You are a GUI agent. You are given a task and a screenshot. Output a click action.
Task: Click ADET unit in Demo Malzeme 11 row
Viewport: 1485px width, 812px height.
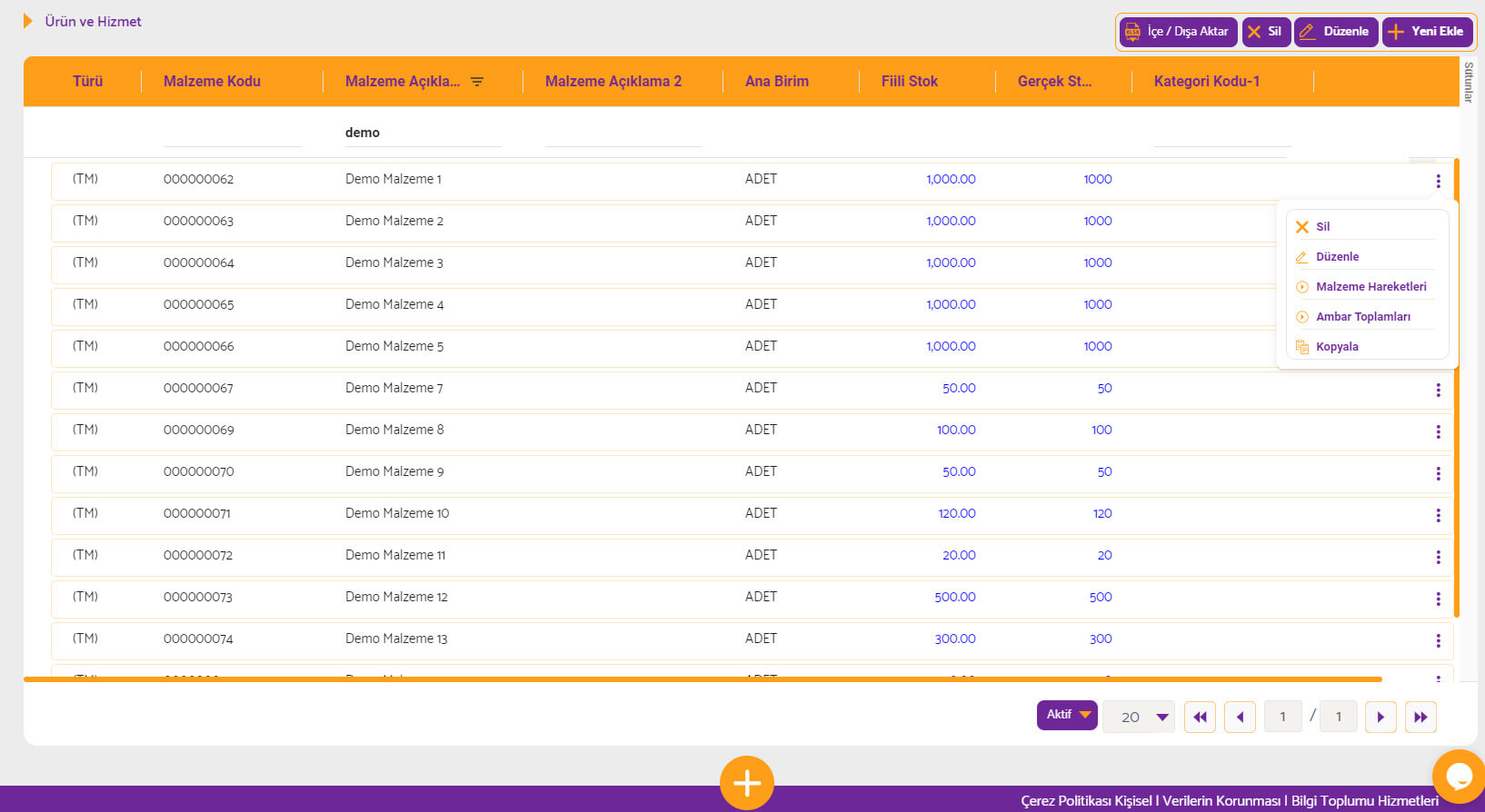pyautogui.click(x=761, y=556)
